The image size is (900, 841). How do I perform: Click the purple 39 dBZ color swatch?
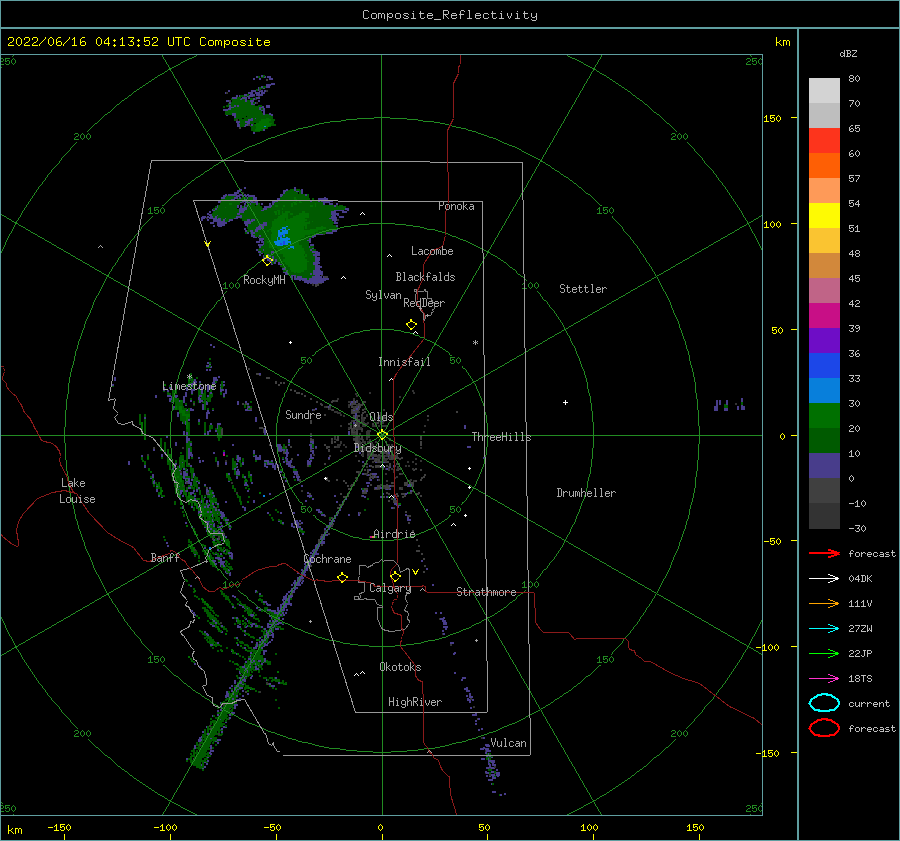[824, 340]
